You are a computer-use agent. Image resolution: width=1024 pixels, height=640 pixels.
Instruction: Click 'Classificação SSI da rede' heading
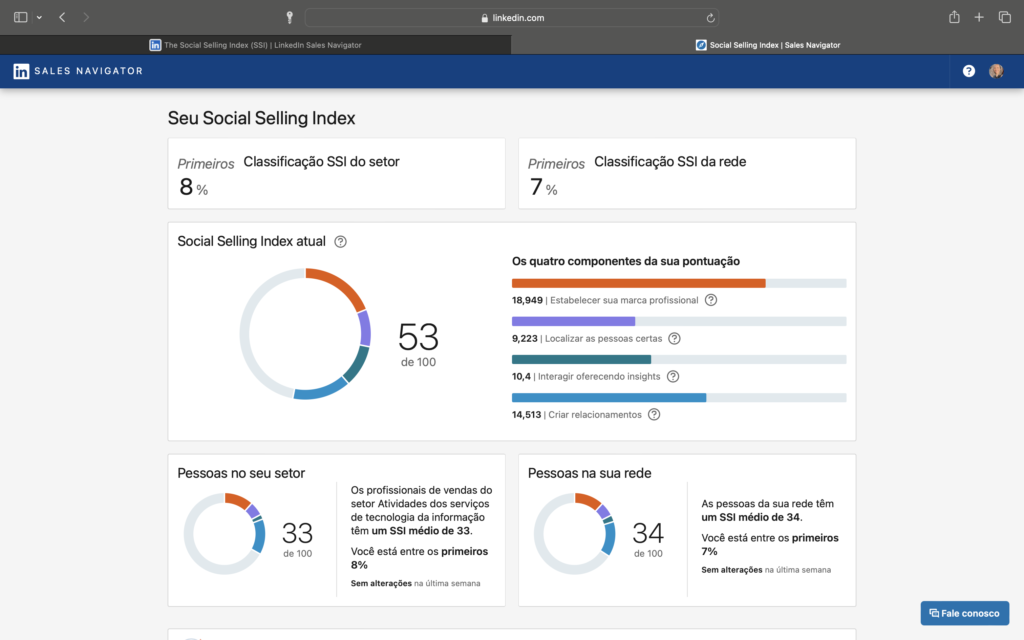click(670, 161)
